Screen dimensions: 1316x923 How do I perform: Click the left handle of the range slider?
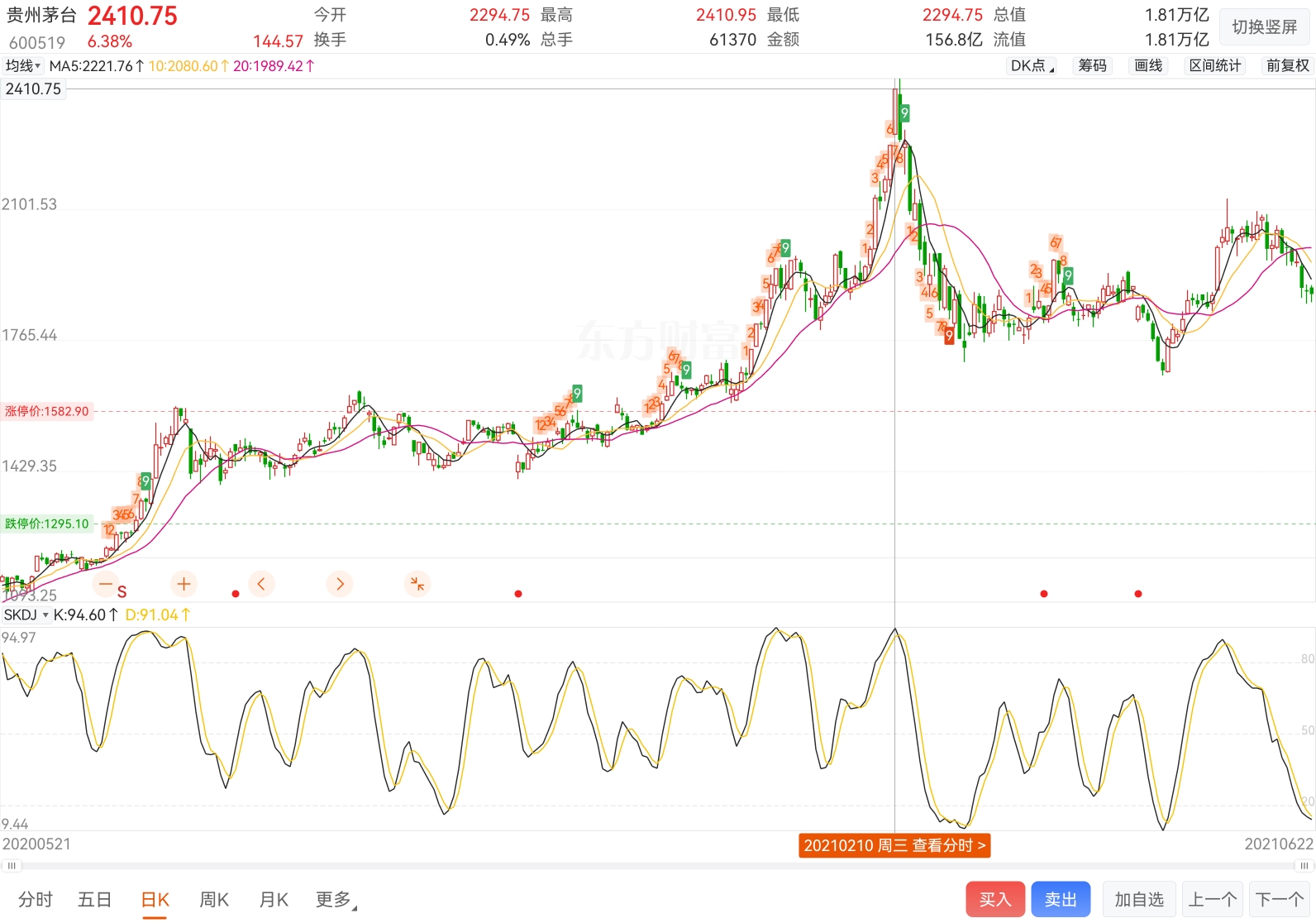pyautogui.click(x=12, y=866)
